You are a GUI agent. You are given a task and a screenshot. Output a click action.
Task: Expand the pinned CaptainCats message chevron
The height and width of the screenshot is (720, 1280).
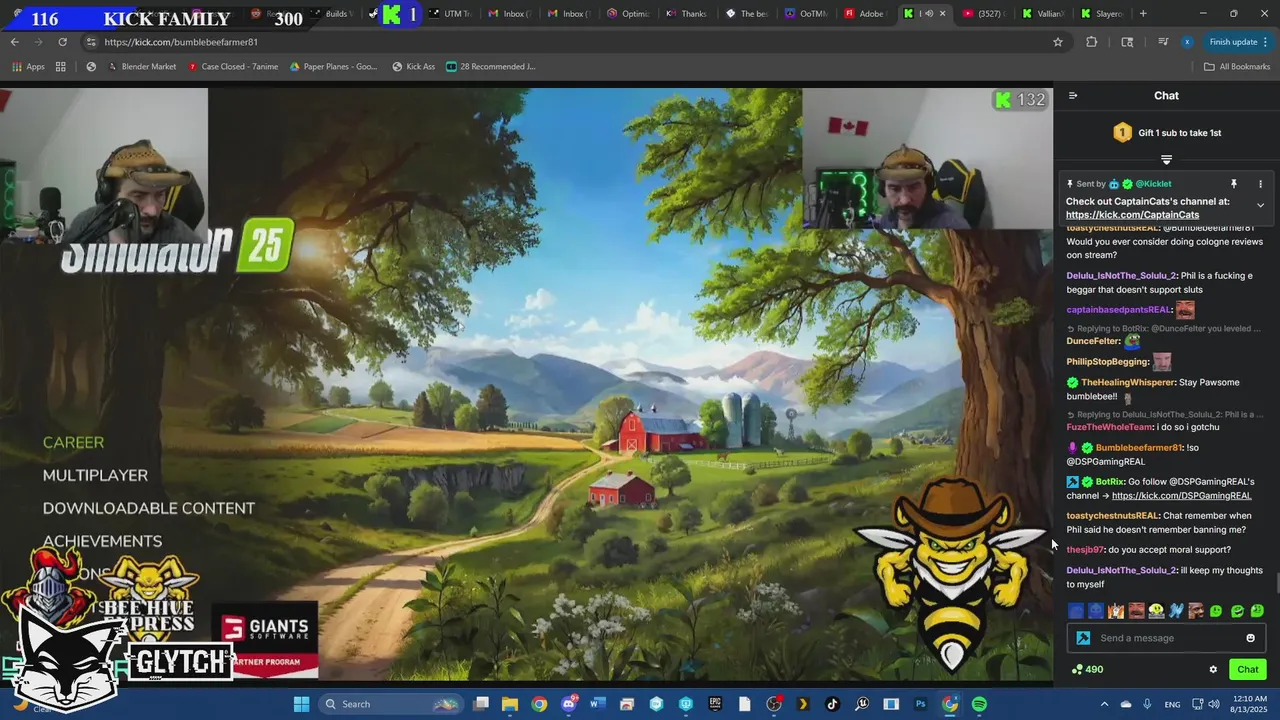point(1260,205)
